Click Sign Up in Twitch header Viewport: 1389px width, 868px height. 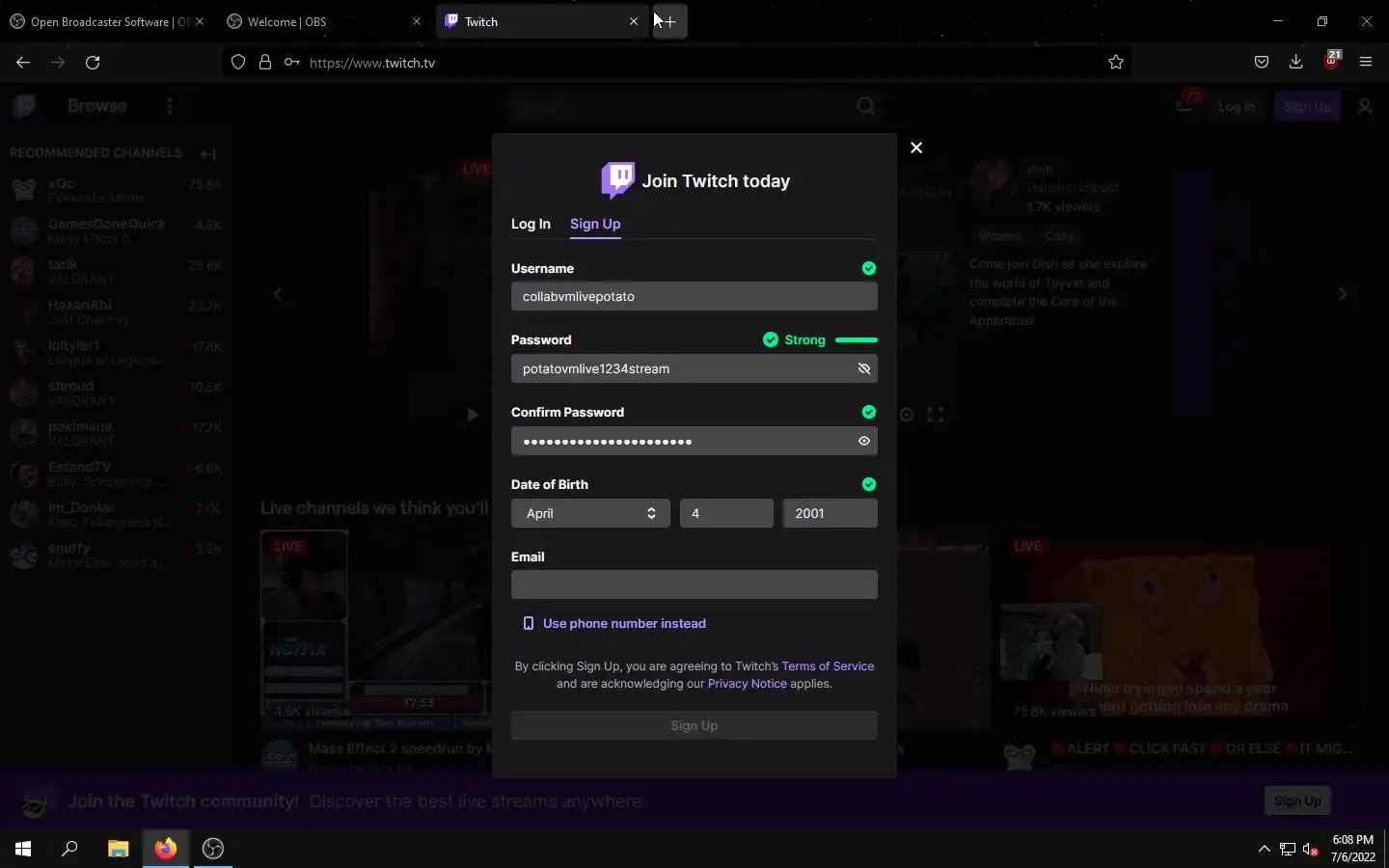tap(1307, 106)
